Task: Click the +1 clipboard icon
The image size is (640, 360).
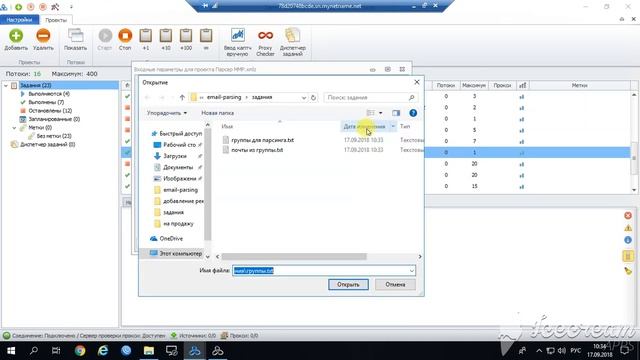Action: tap(146, 36)
